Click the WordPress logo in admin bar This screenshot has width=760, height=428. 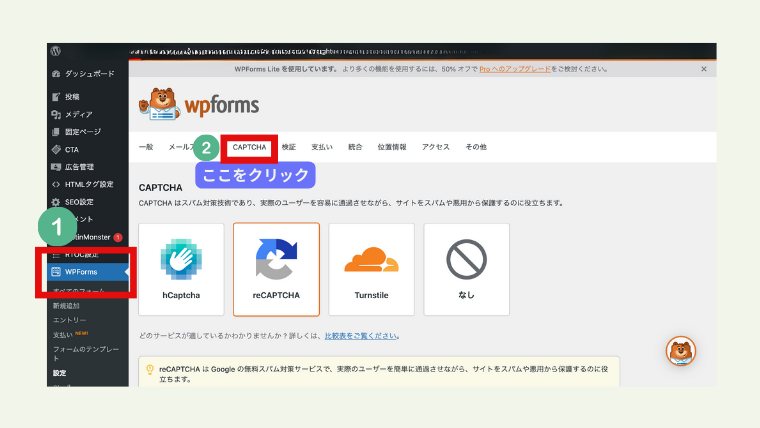click(57, 51)
